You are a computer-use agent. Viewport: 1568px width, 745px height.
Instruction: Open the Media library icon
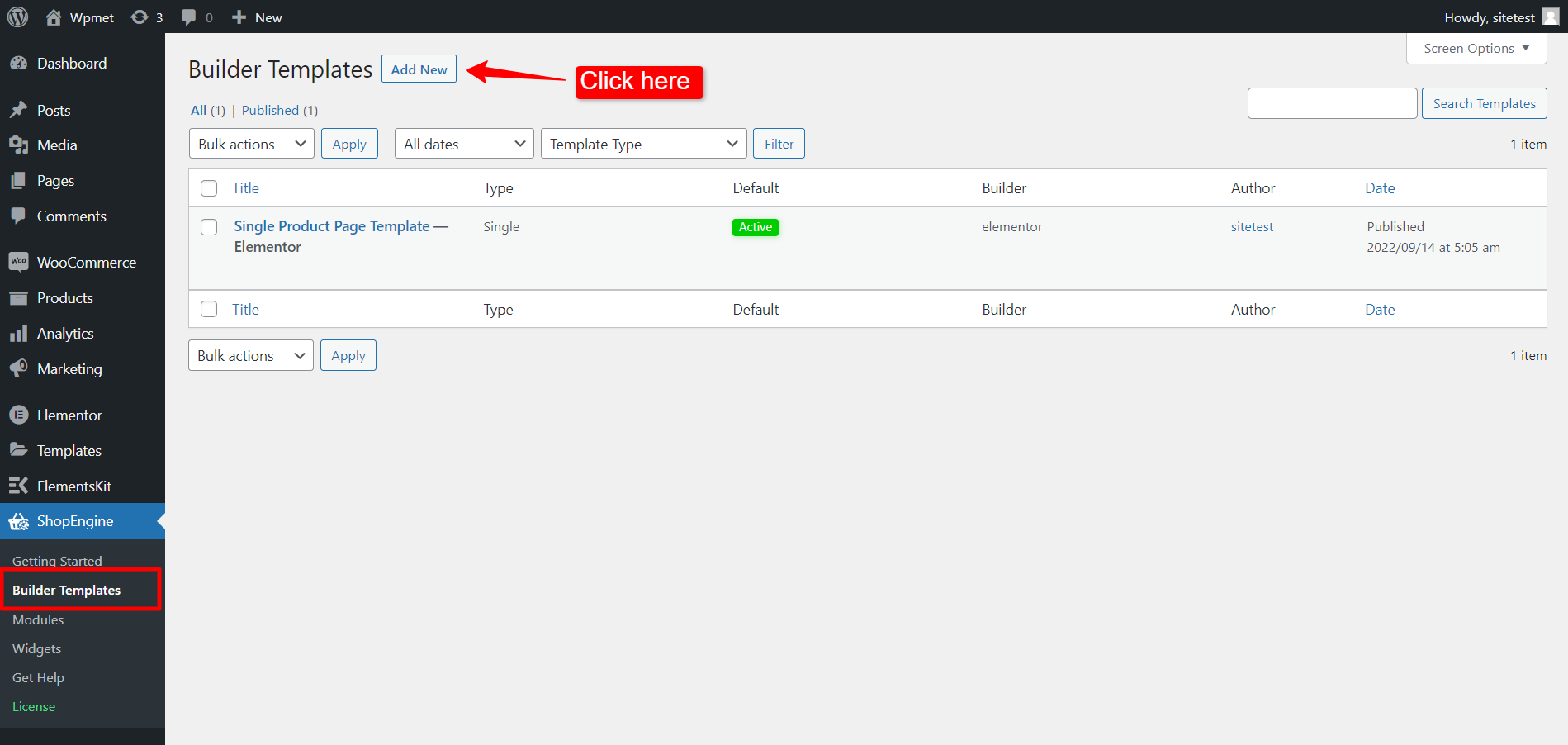point(20,145)
